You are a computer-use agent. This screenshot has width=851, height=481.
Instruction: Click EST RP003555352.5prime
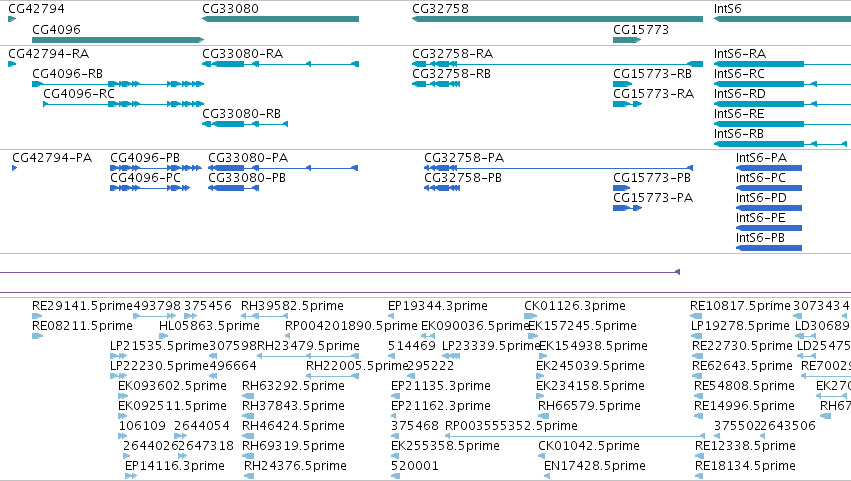click(511, 426)
